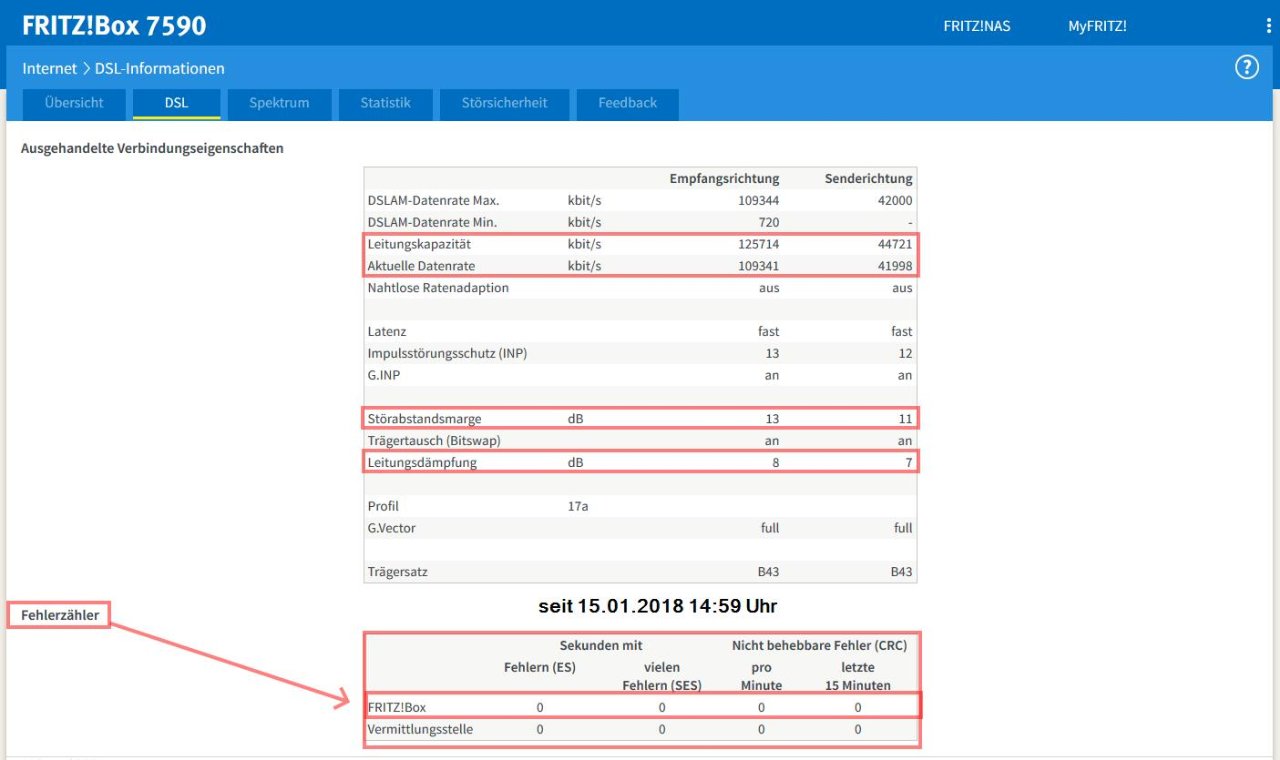Click the FRITZ!Box 7590 logo title
The height and width of the screenshot is (760, 1280).
[x=114, y=25]
